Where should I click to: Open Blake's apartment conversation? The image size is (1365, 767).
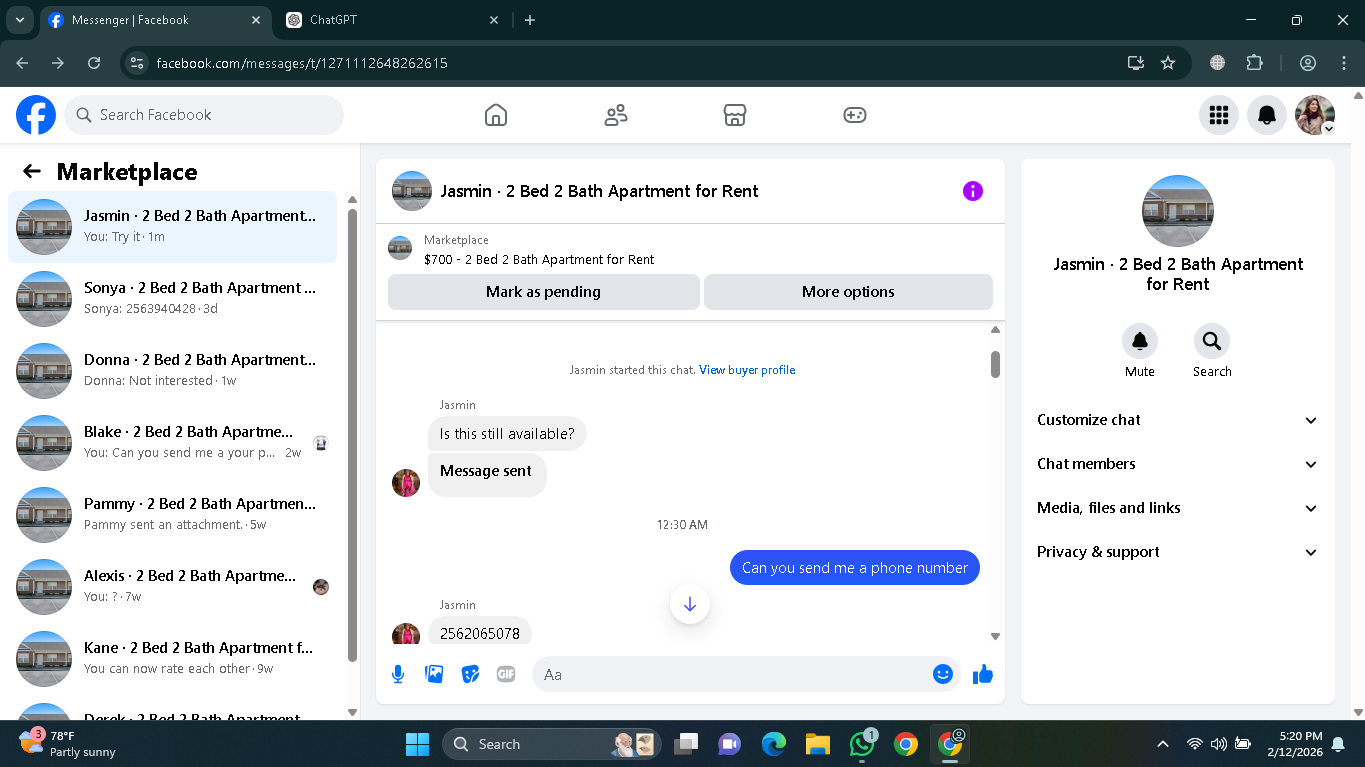pyautogui.click(x=172, y=443)
